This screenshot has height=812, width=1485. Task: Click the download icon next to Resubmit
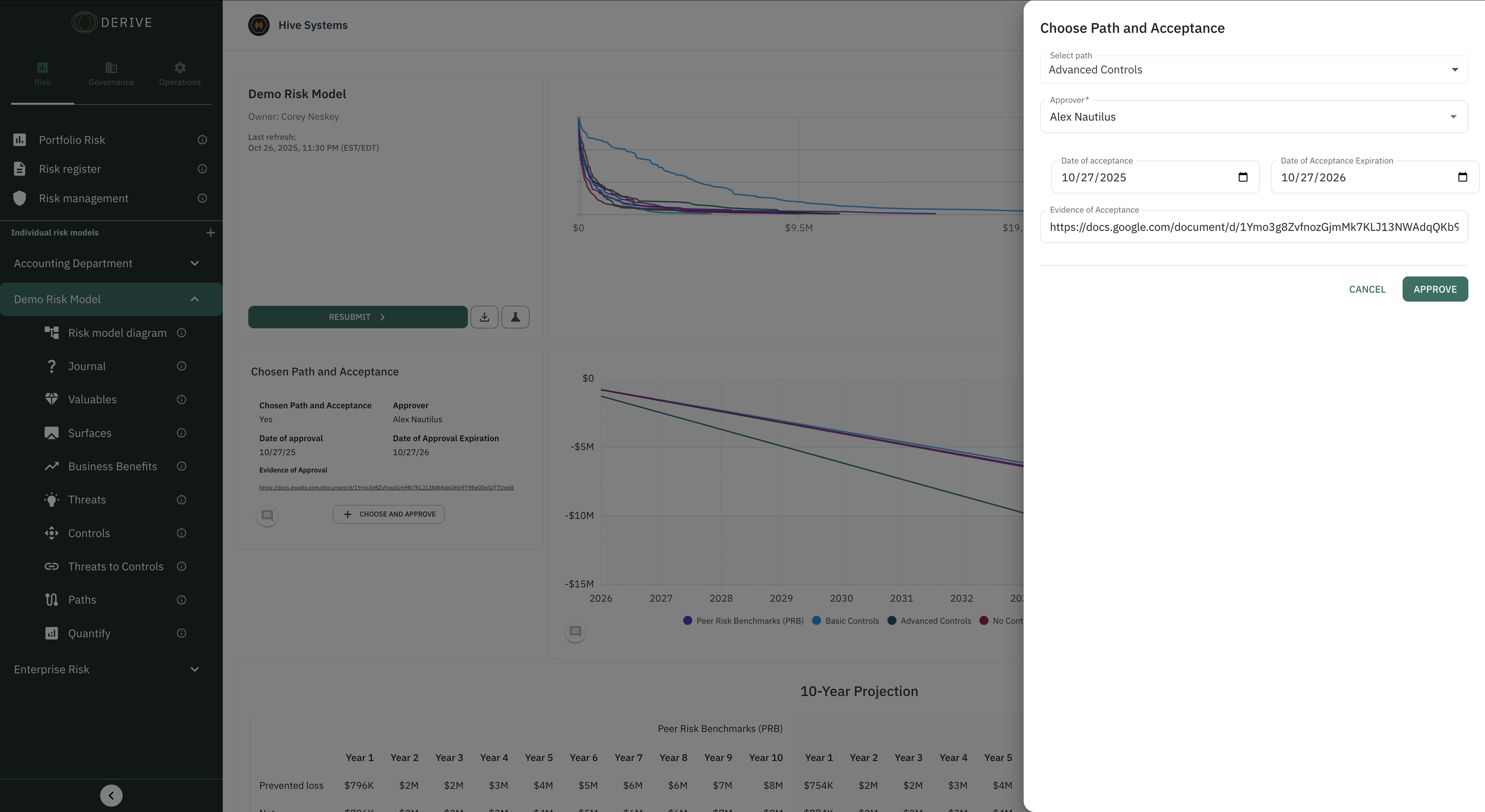[484, 317]
